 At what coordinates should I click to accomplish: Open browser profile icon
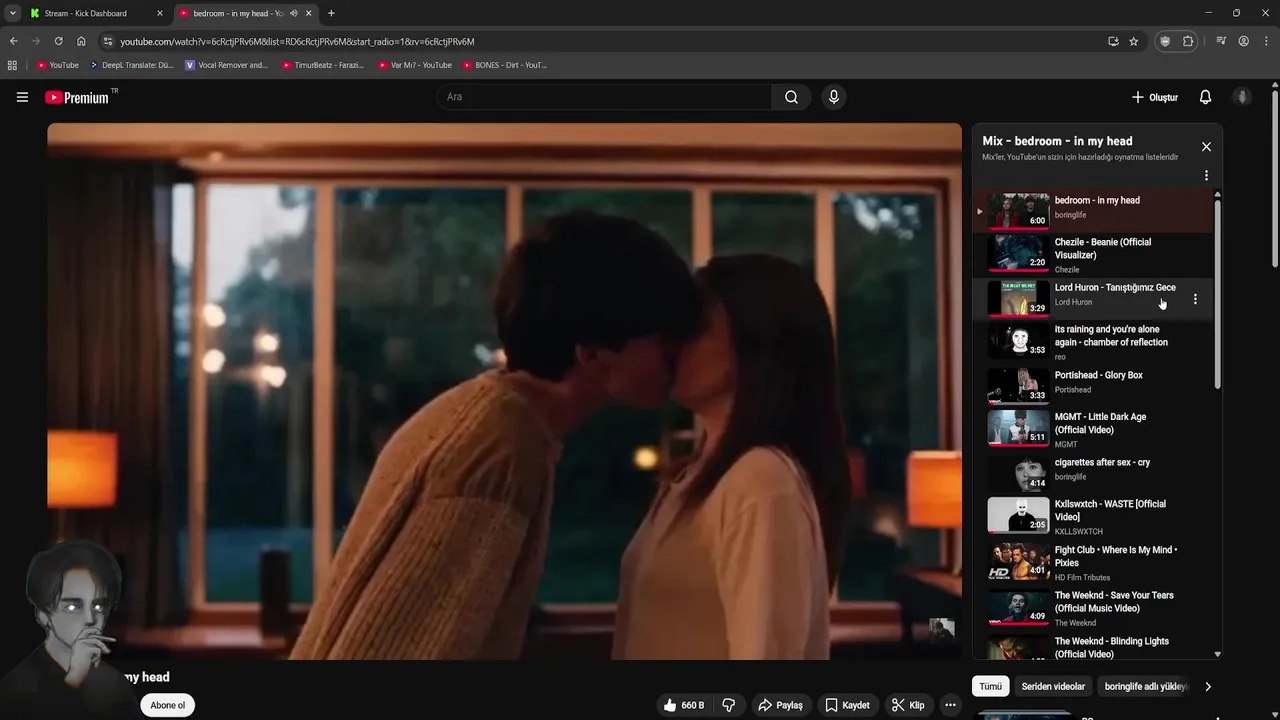[1243, 41]
